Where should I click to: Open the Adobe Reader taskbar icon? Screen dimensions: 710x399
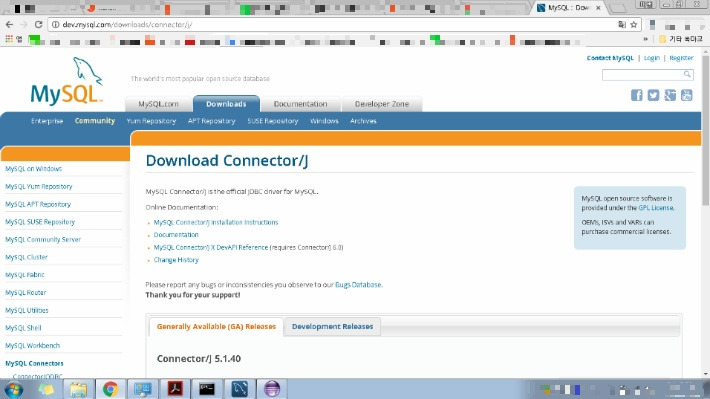click(175, 389)
